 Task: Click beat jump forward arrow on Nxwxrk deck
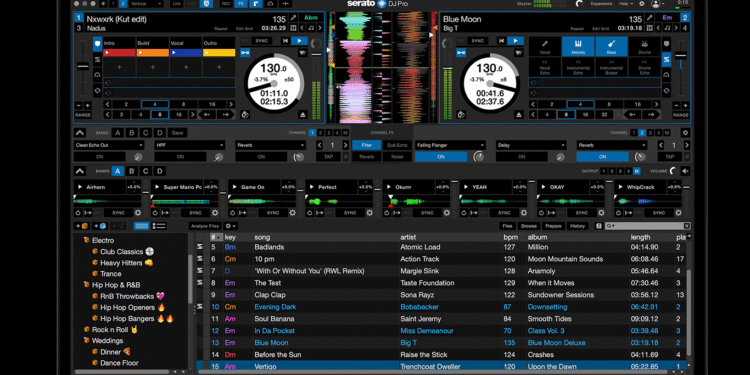pyautogui.click(x=225, y=115)
